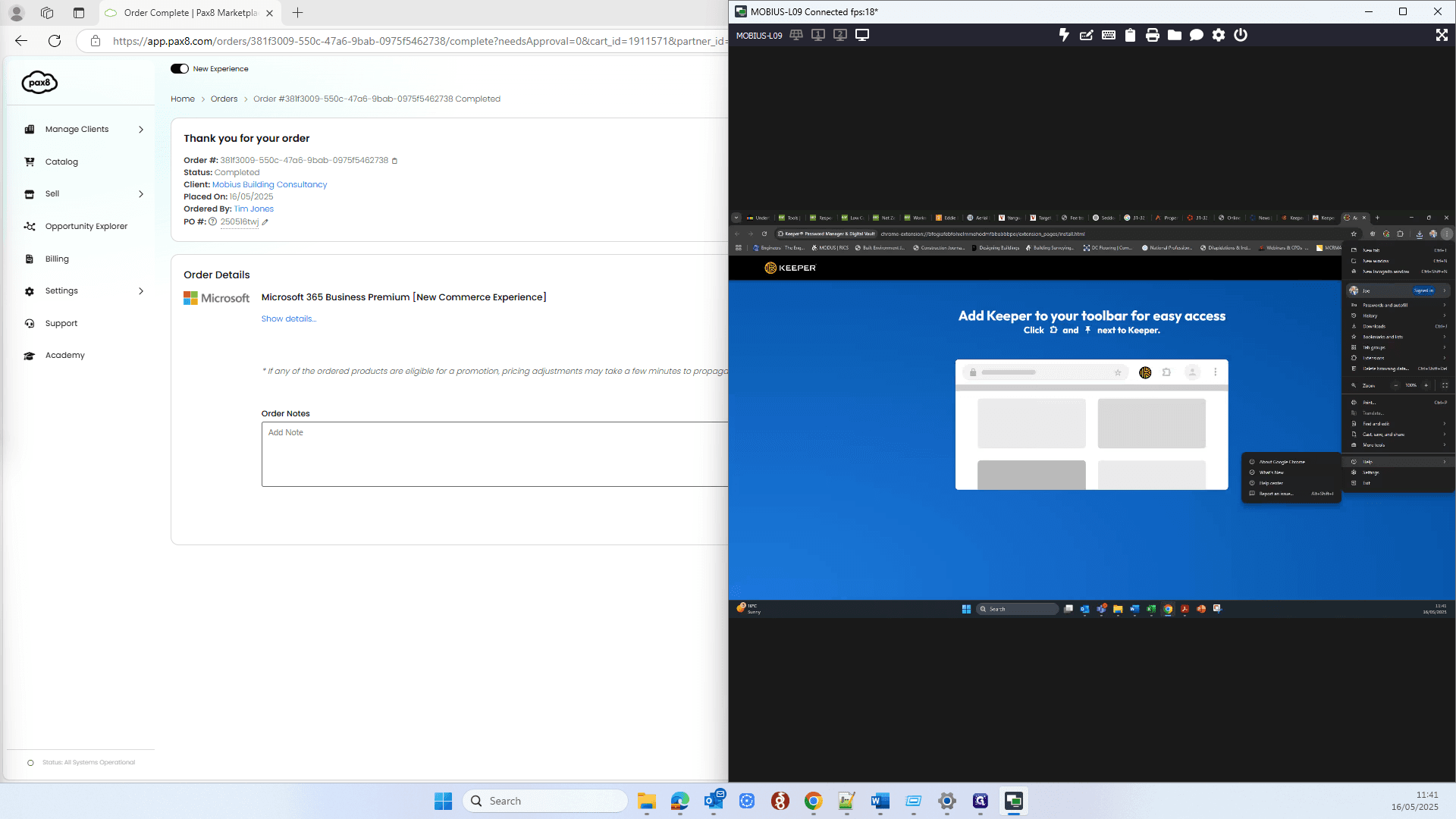
Task: Launch Outlook from the local taskbar
Action: pos(714,801)
